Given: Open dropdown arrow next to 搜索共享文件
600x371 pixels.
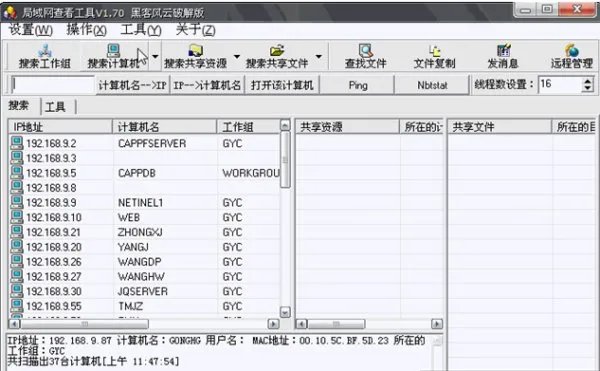Looking at the screenshot, I should [x=319, y=56].
